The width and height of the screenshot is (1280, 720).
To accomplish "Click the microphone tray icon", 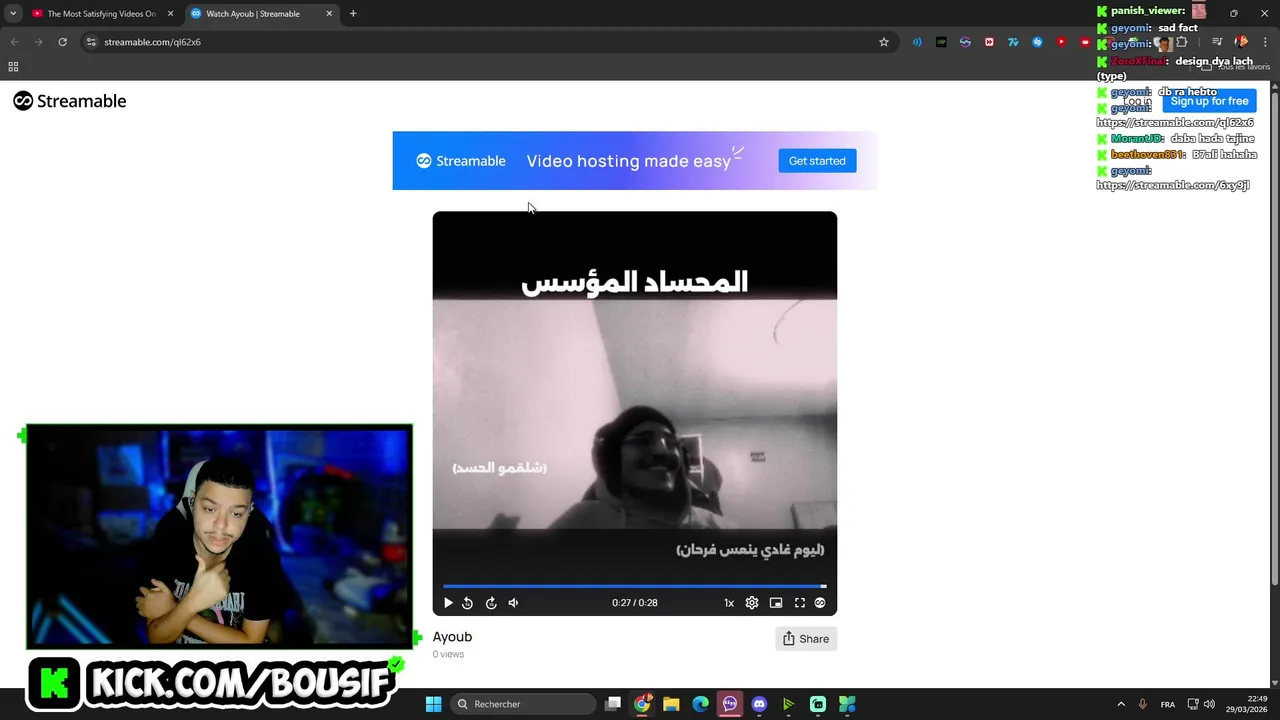I will [x=1142, y=704].
